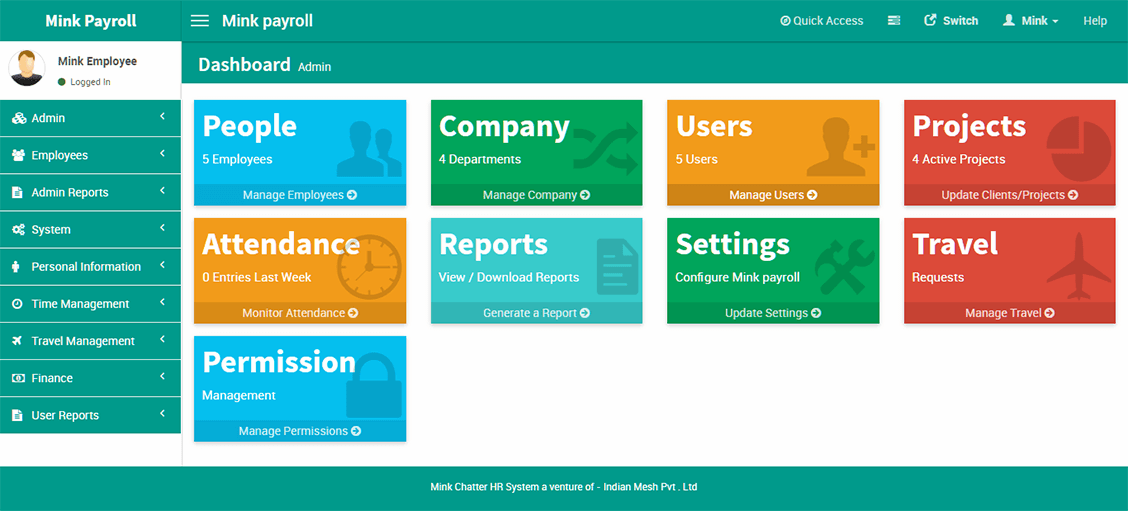The height and width of the screenshot is (511, 1128).
Task: Click the Manage Company link
Action: click(x=537, y=195)
